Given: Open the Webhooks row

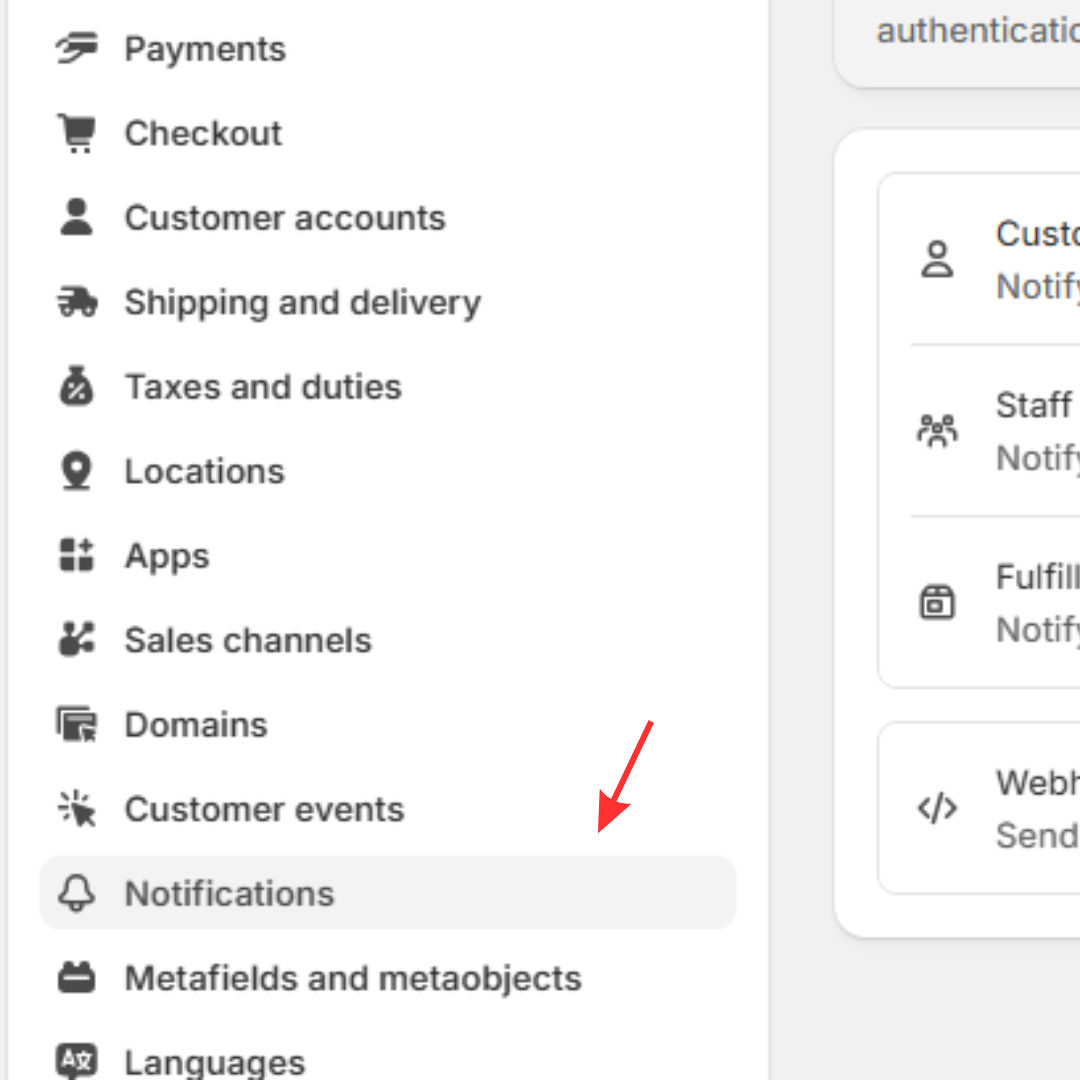Looking at the screenshot, I should pyautogui.click(x=979, y=809).
